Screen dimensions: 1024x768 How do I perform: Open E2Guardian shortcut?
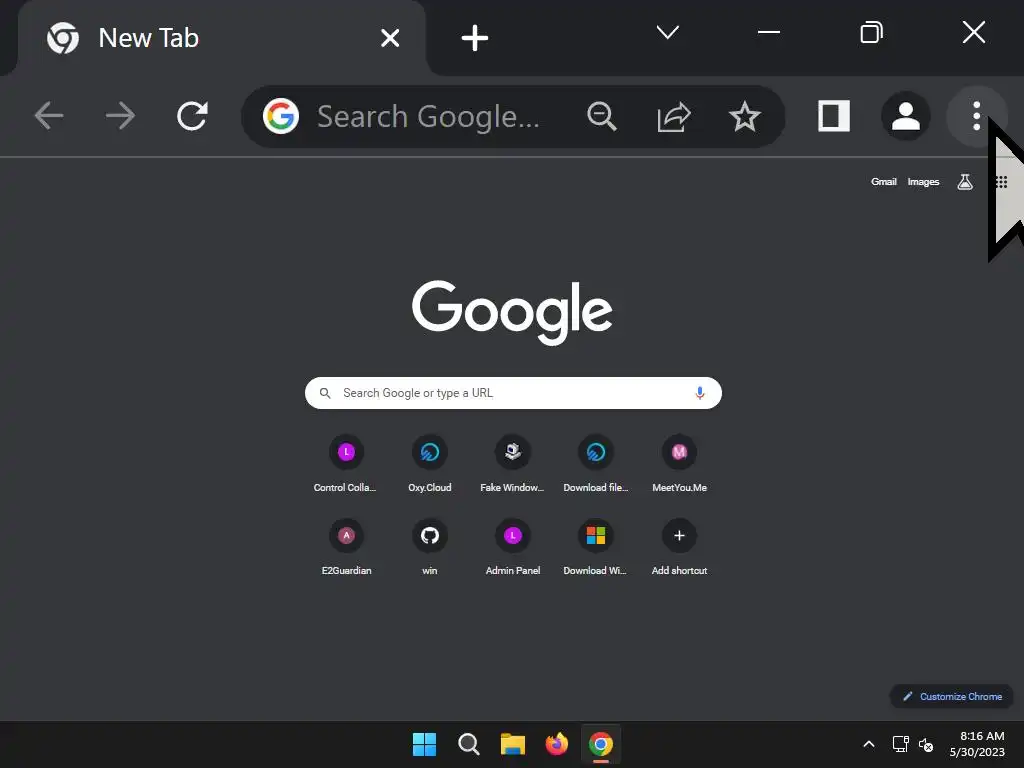346,547
